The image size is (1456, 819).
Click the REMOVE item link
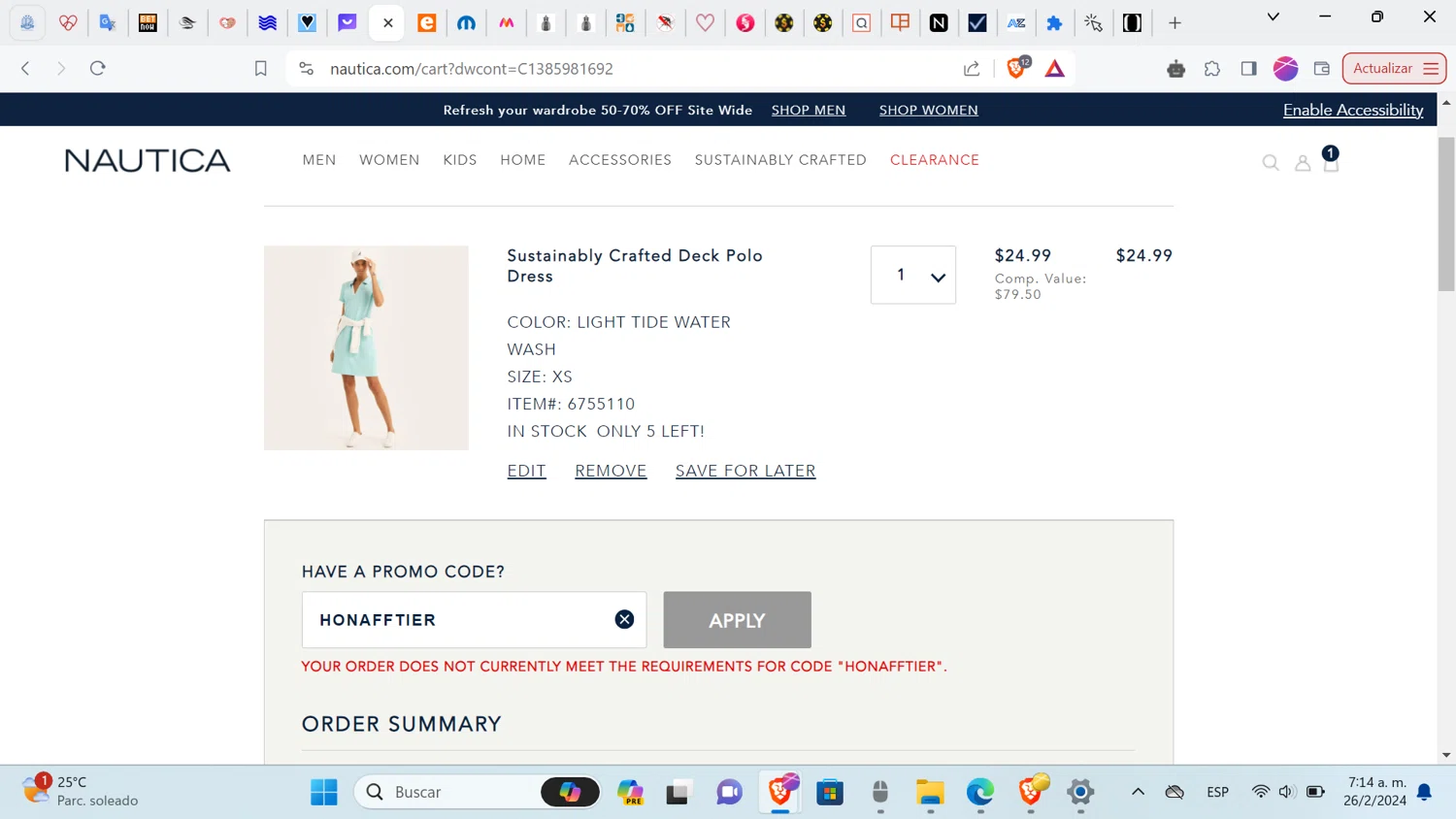611,472
